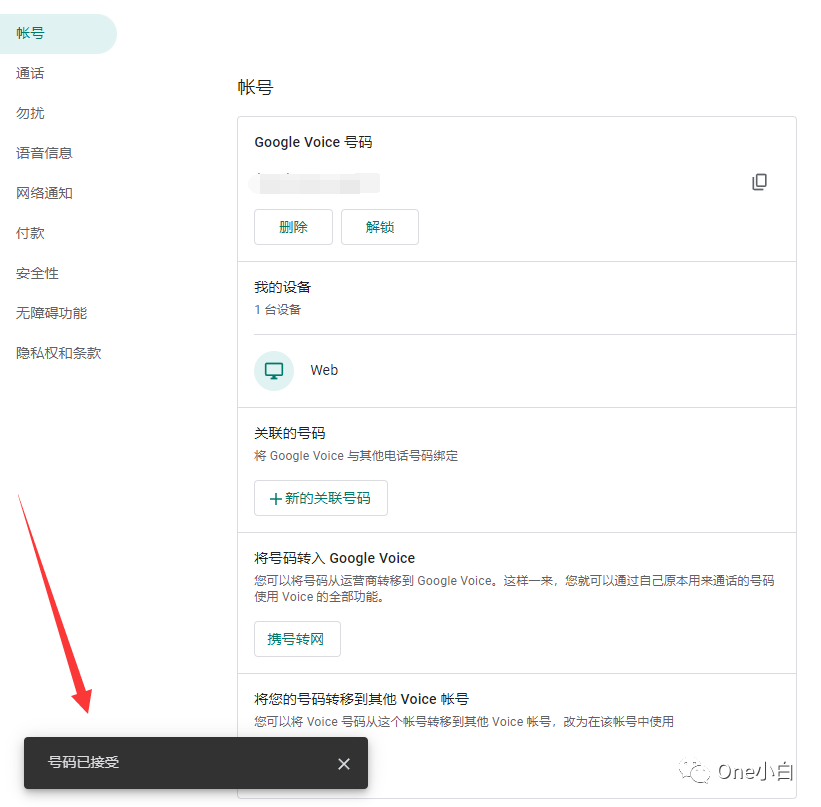Image resolution: width=821 pixels, height=807 pixels.
Task: Open the 勿扰 section
Action: [x=30, y=113]
